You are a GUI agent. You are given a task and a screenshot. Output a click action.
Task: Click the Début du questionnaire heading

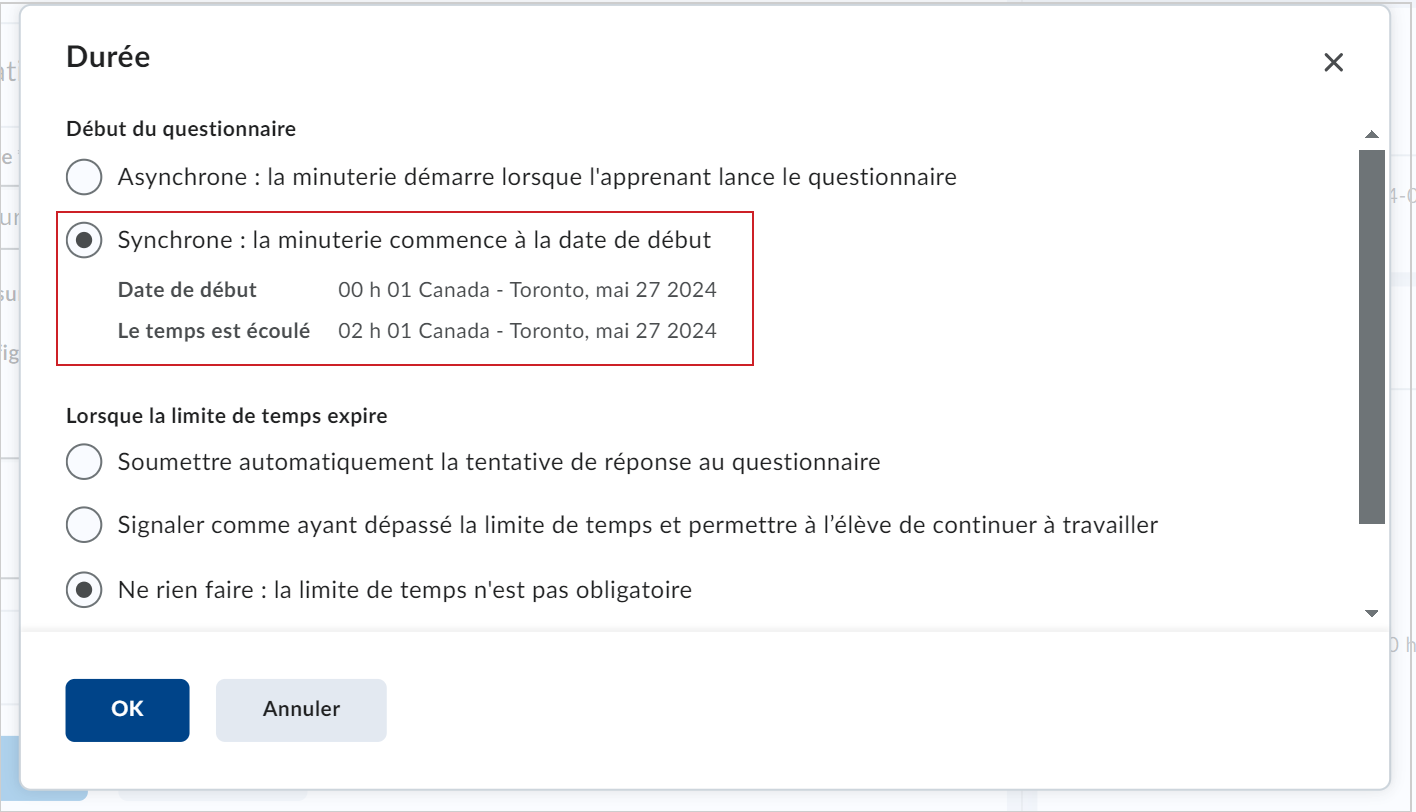[181, 129]
